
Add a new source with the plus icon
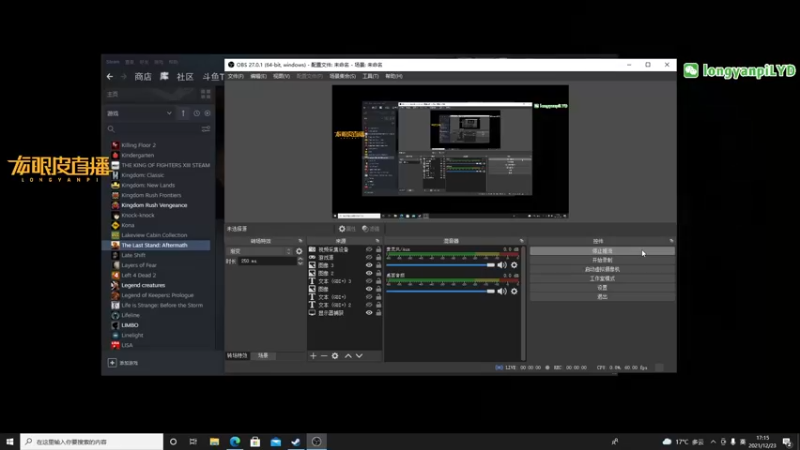click(x=313, y=356)
